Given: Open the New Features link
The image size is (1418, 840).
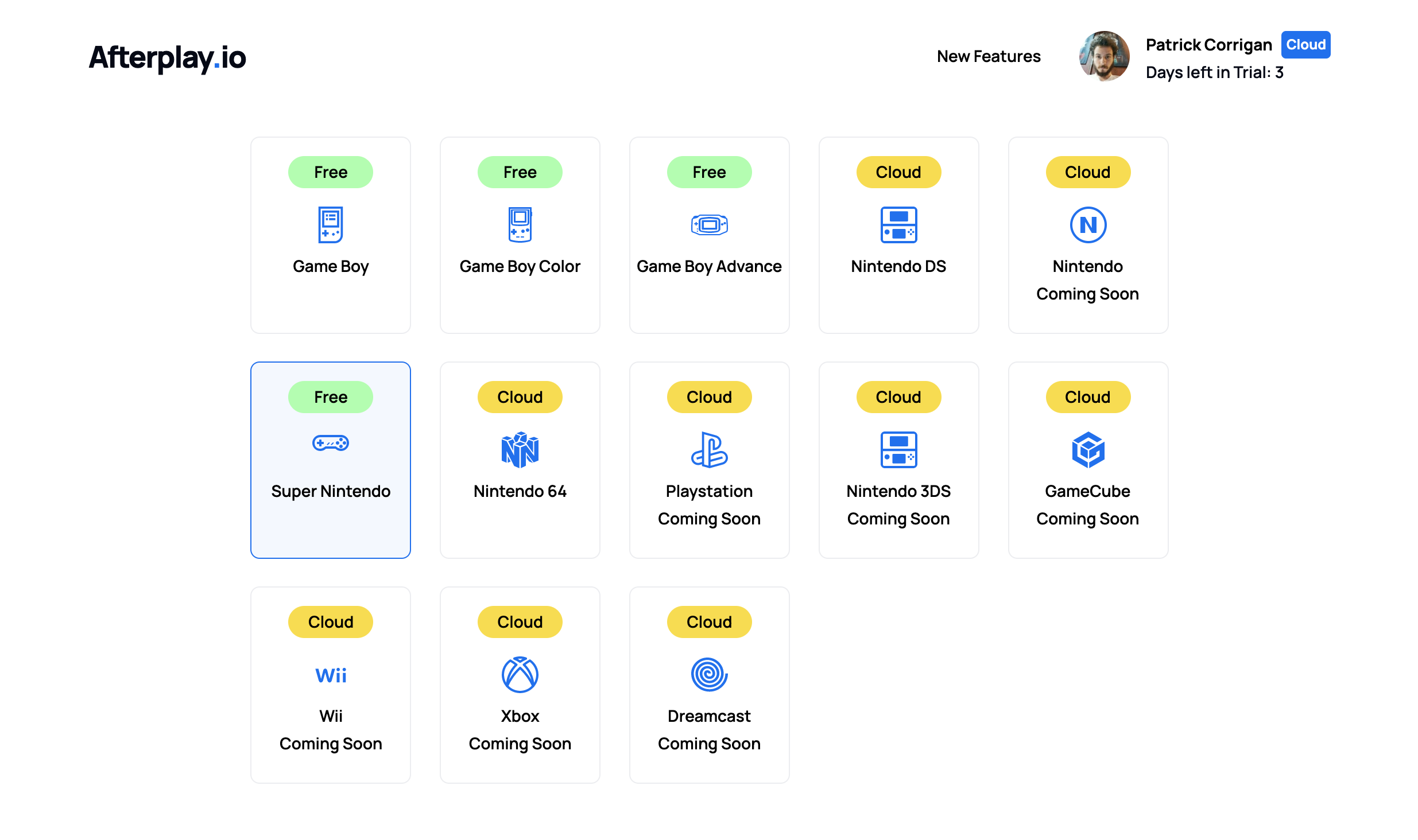Looking at the screenshot, I should (x=989, y=56).
